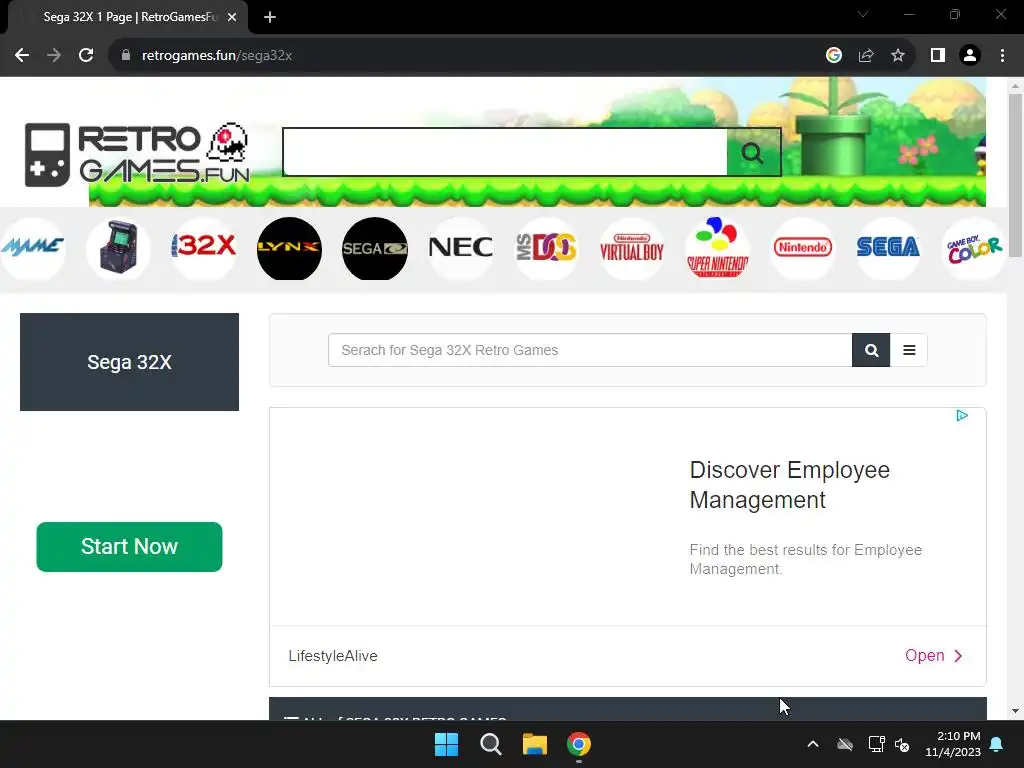Open the clock showing 2:10 PM

pos(953,744)
